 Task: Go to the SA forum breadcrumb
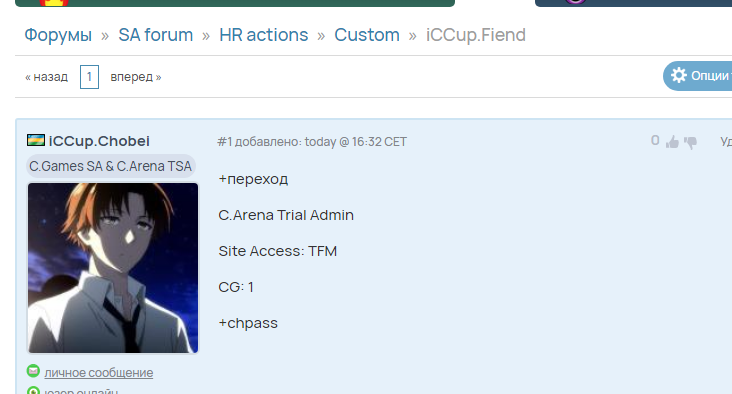point(155,35)
